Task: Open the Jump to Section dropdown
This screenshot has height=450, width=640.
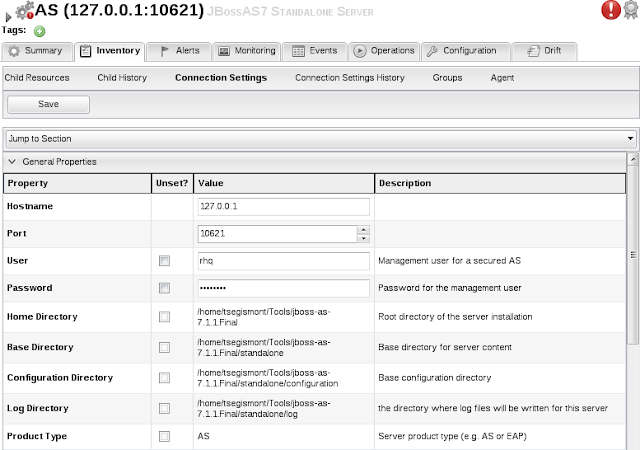Action: 321,139
